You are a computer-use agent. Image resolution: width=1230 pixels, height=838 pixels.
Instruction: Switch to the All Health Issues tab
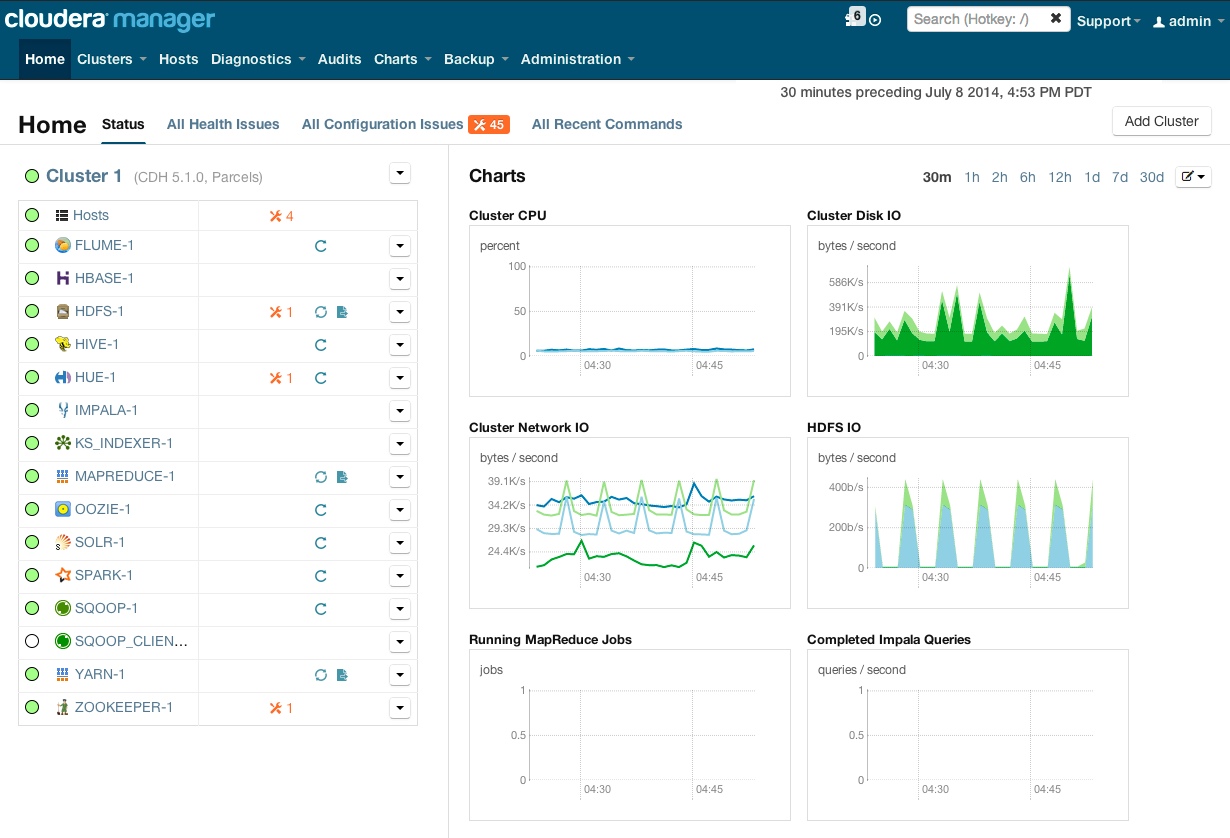223,124
